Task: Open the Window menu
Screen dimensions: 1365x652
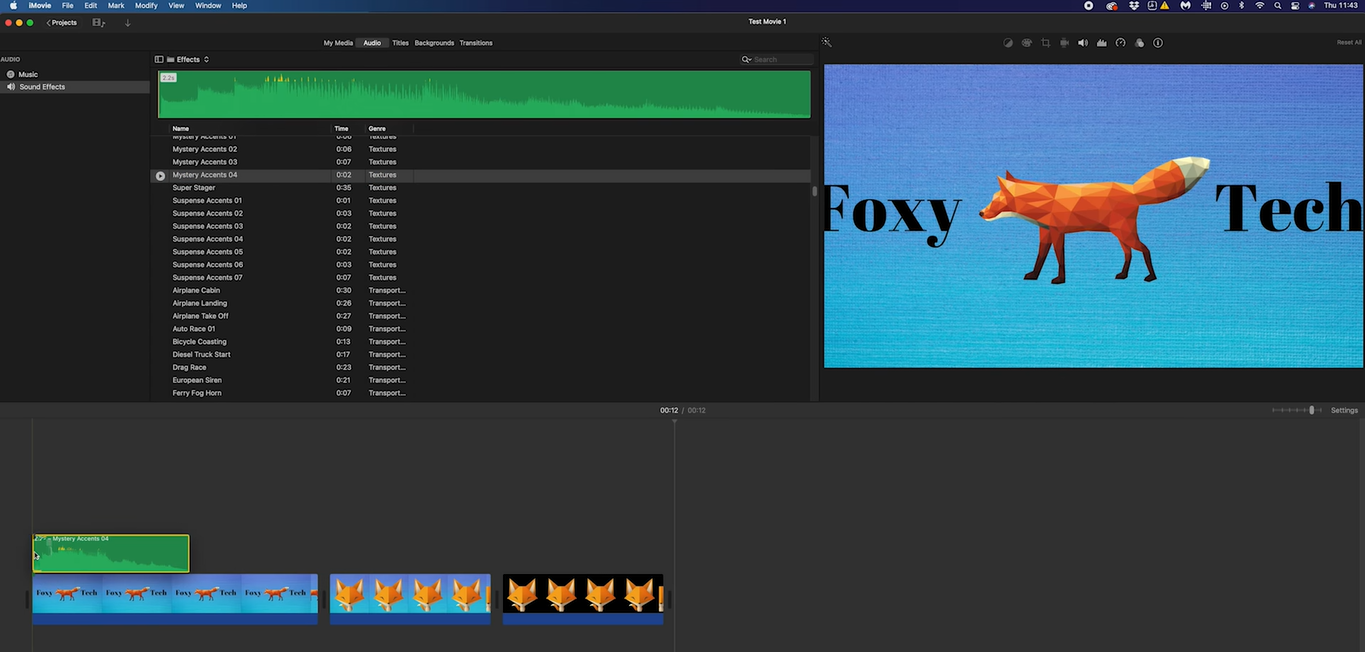Action: click(x=208, y=5)
